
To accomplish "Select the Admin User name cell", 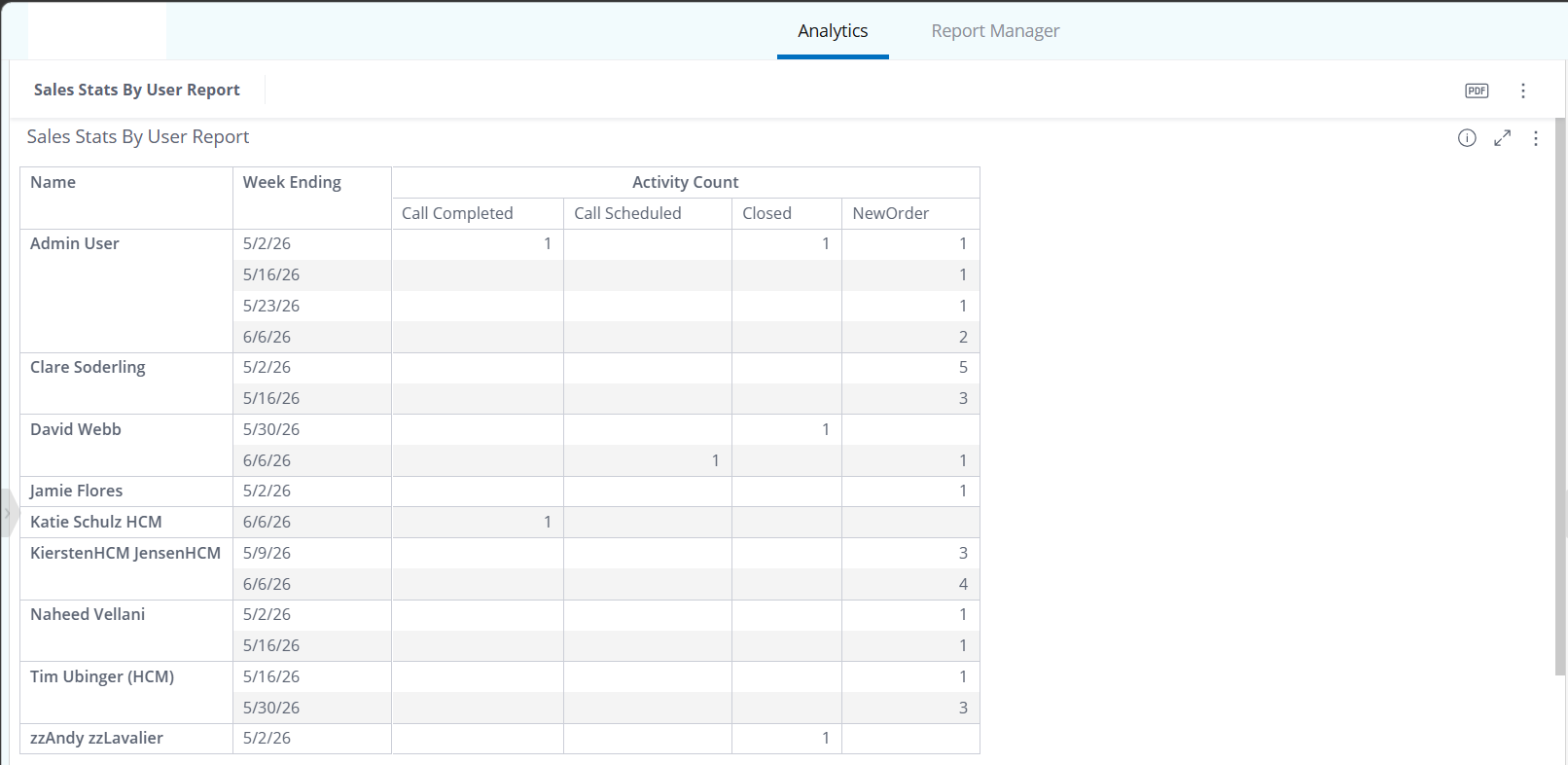I will coord(126,291).
